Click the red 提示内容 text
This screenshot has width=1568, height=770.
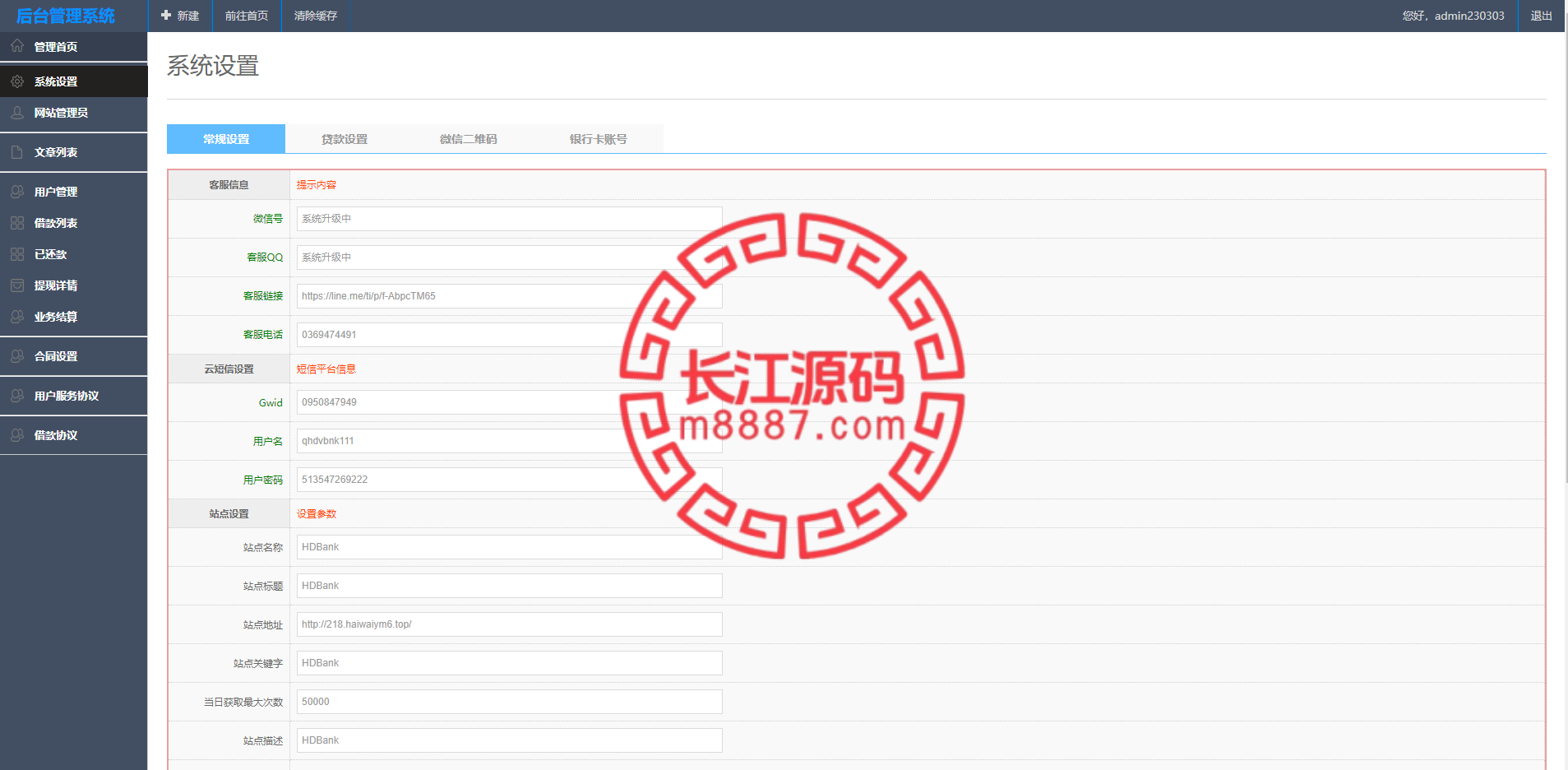(x=317, y=185)
